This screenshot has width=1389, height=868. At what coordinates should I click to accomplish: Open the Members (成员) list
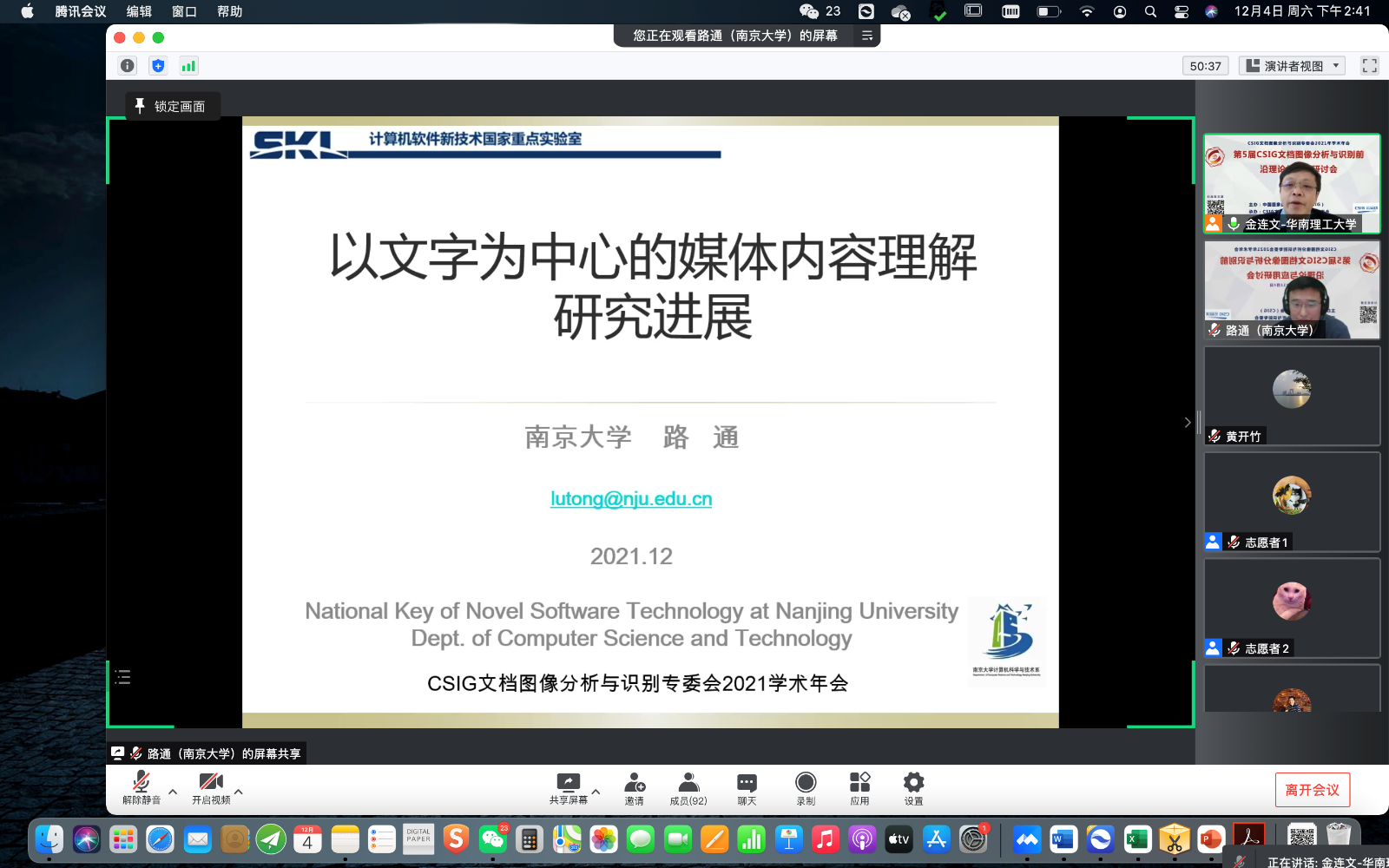[x=688, y=789]
